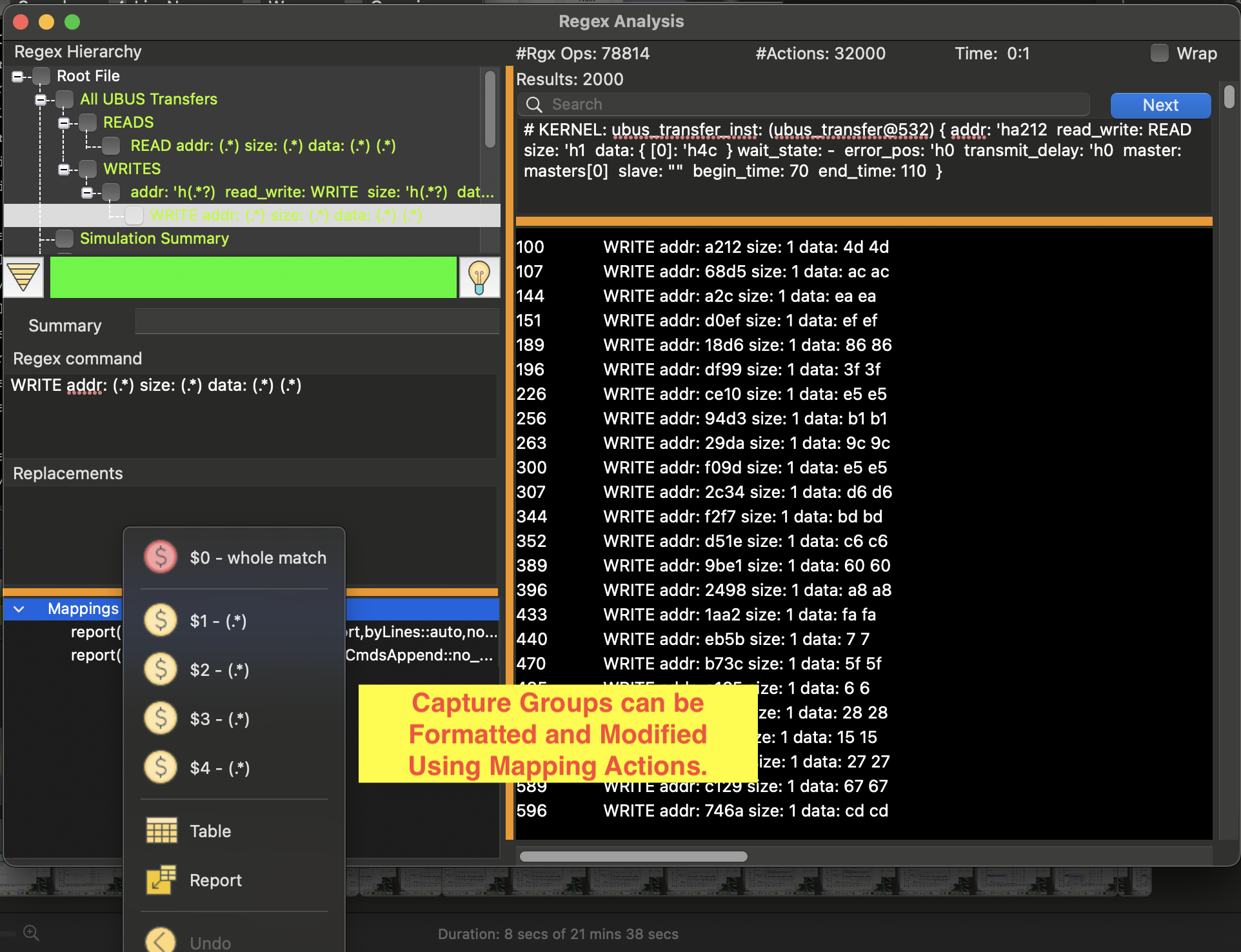1241x952 pixels.
Task: Click the Summary text field
Action: point(317,321)
